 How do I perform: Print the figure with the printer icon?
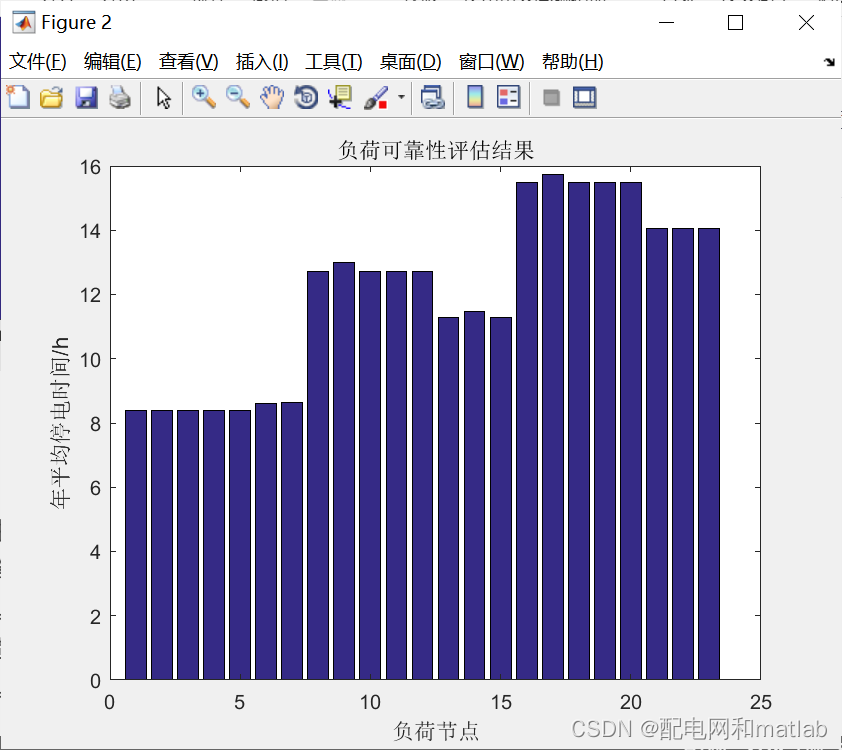(120, 98)
